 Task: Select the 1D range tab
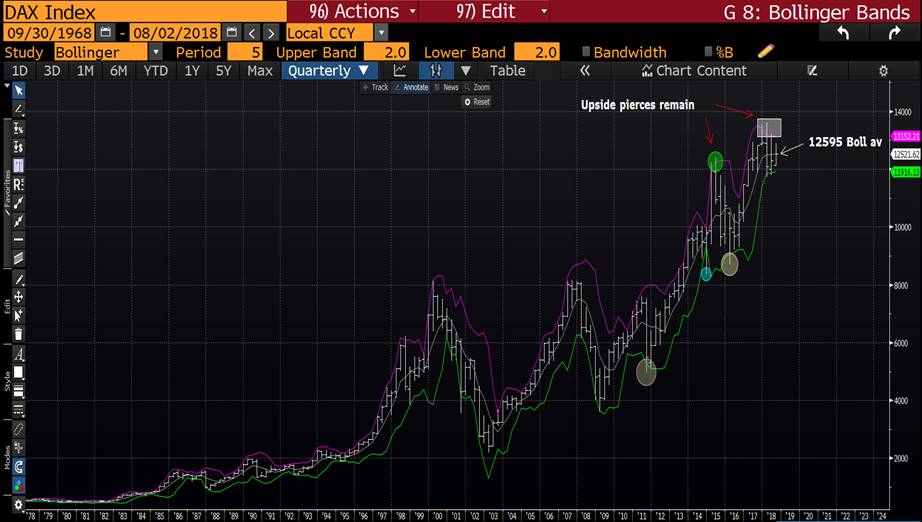click(x=19, y=71)
